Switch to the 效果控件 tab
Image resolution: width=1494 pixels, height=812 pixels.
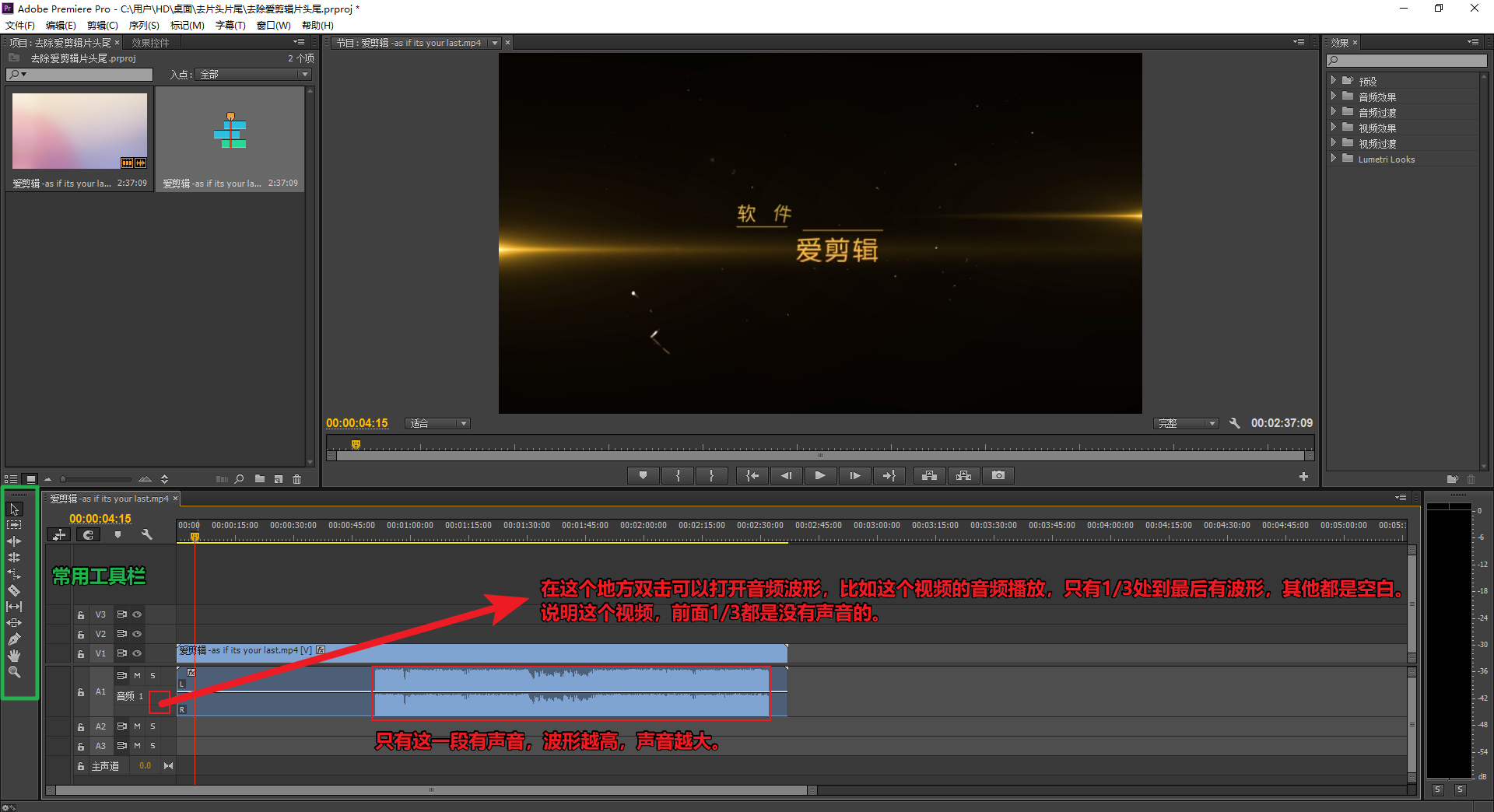pyautogui.click(x=150, y=43)
